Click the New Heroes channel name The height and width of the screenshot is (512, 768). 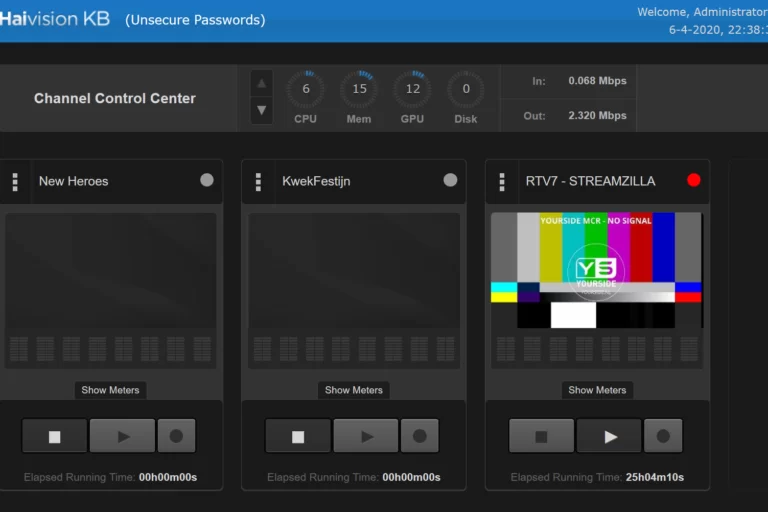pos(73,181)
